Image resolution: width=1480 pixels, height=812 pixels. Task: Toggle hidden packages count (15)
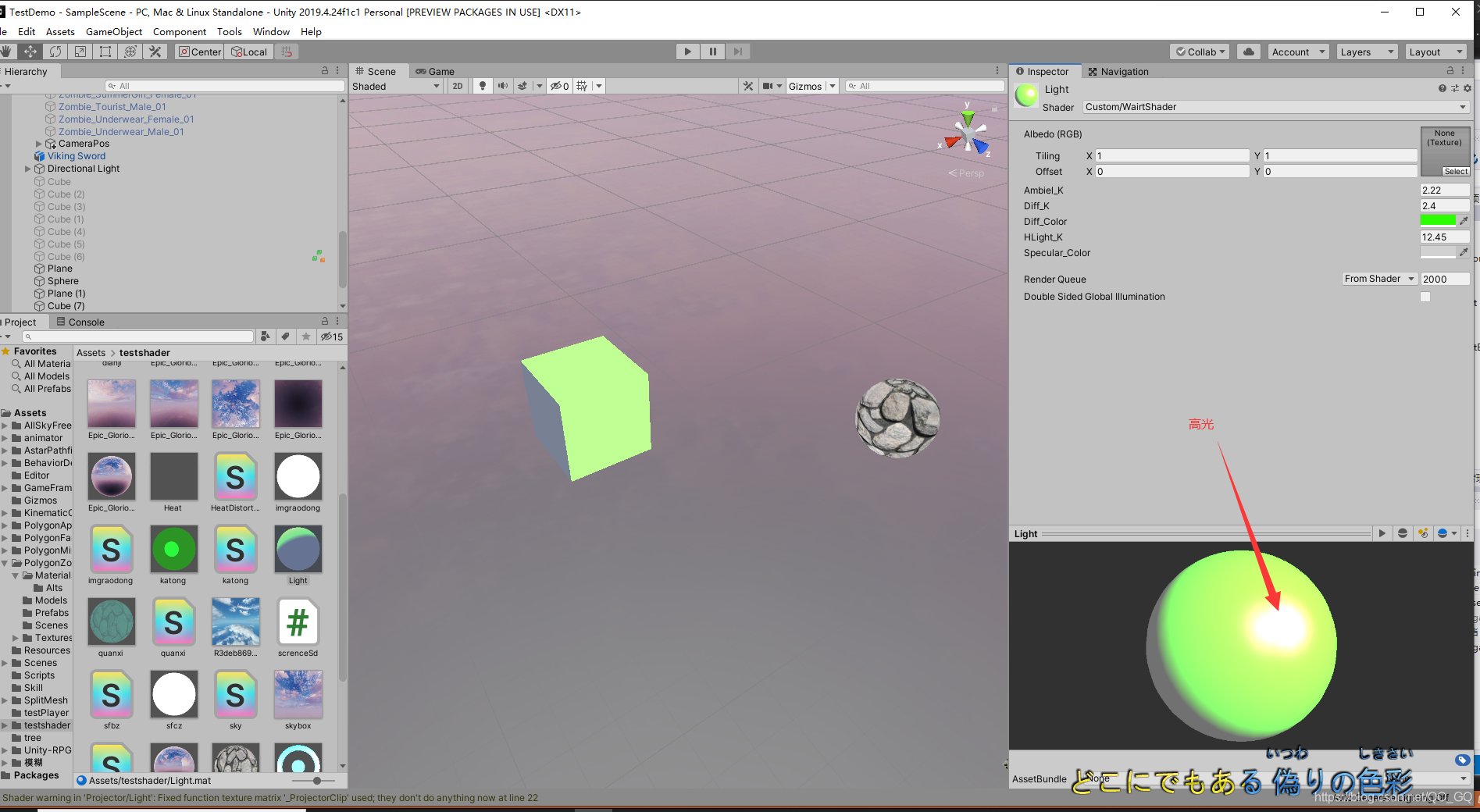coord(332,337)
